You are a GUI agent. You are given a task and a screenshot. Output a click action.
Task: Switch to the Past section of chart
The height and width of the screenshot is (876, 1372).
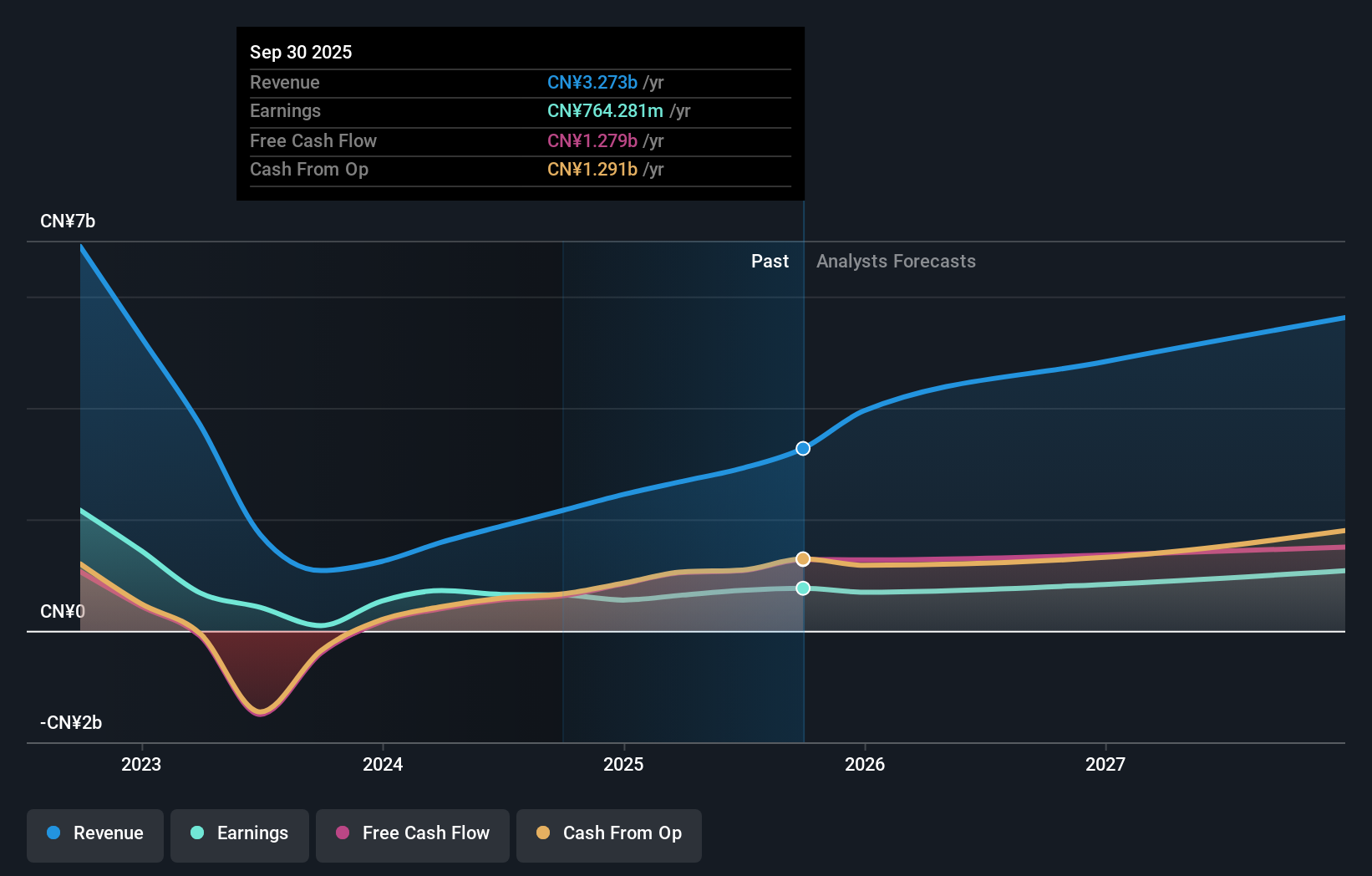pyautogui.click(x=770, y=261)
